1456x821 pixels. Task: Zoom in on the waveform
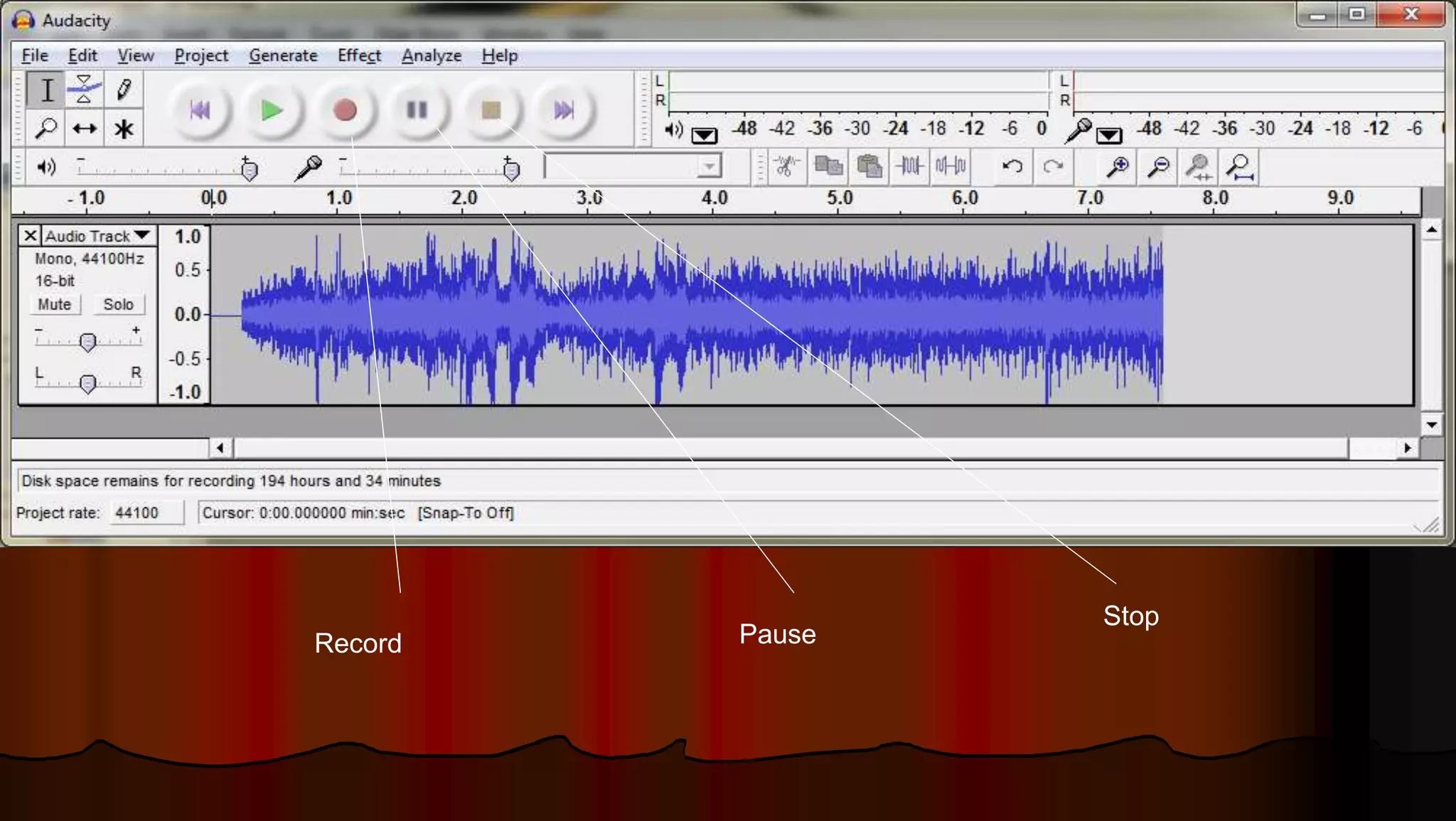click(x=1118, y=167)
